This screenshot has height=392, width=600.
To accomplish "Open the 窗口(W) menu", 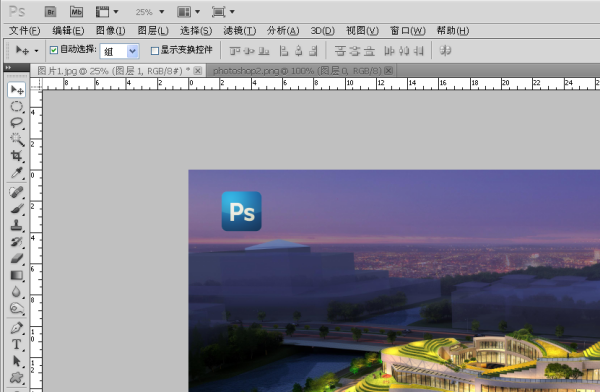I will [x=408, y=31].
